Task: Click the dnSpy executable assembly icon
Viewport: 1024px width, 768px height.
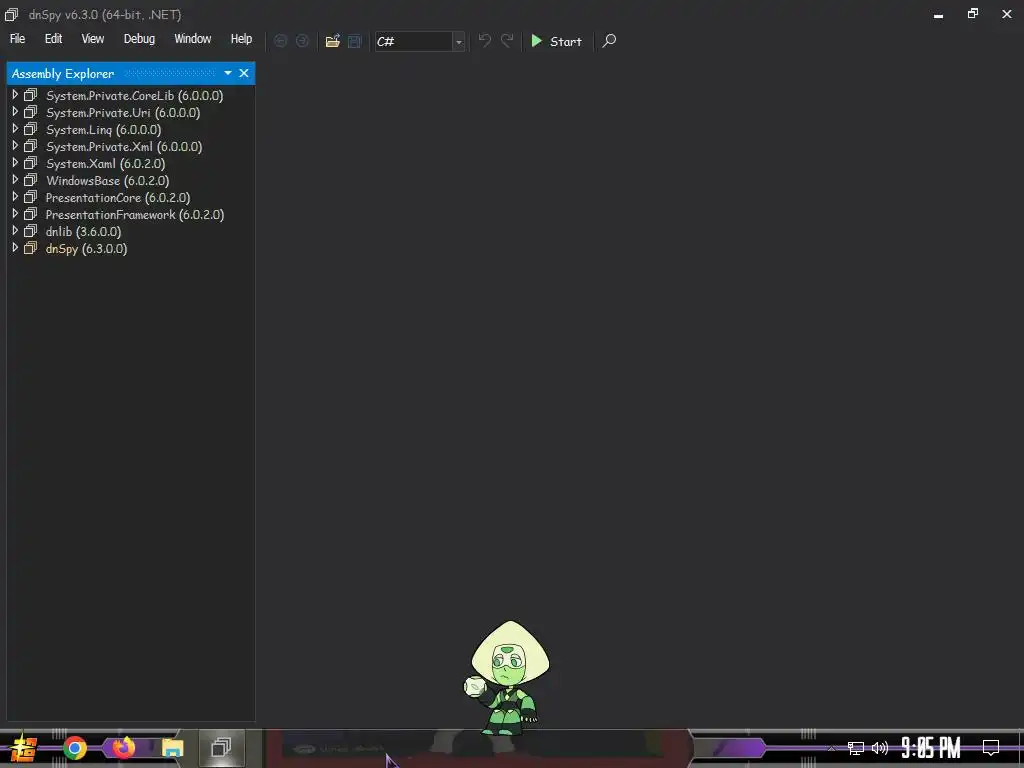Action: coord(30,248)
